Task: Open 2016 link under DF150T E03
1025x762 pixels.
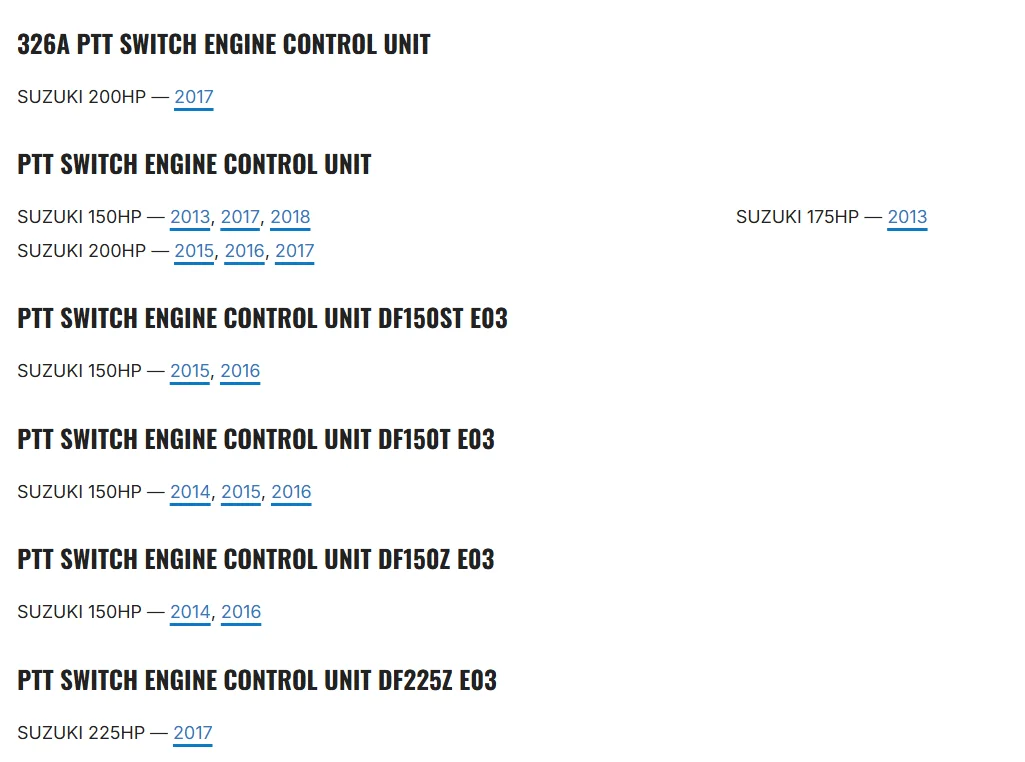Action: 291,492
